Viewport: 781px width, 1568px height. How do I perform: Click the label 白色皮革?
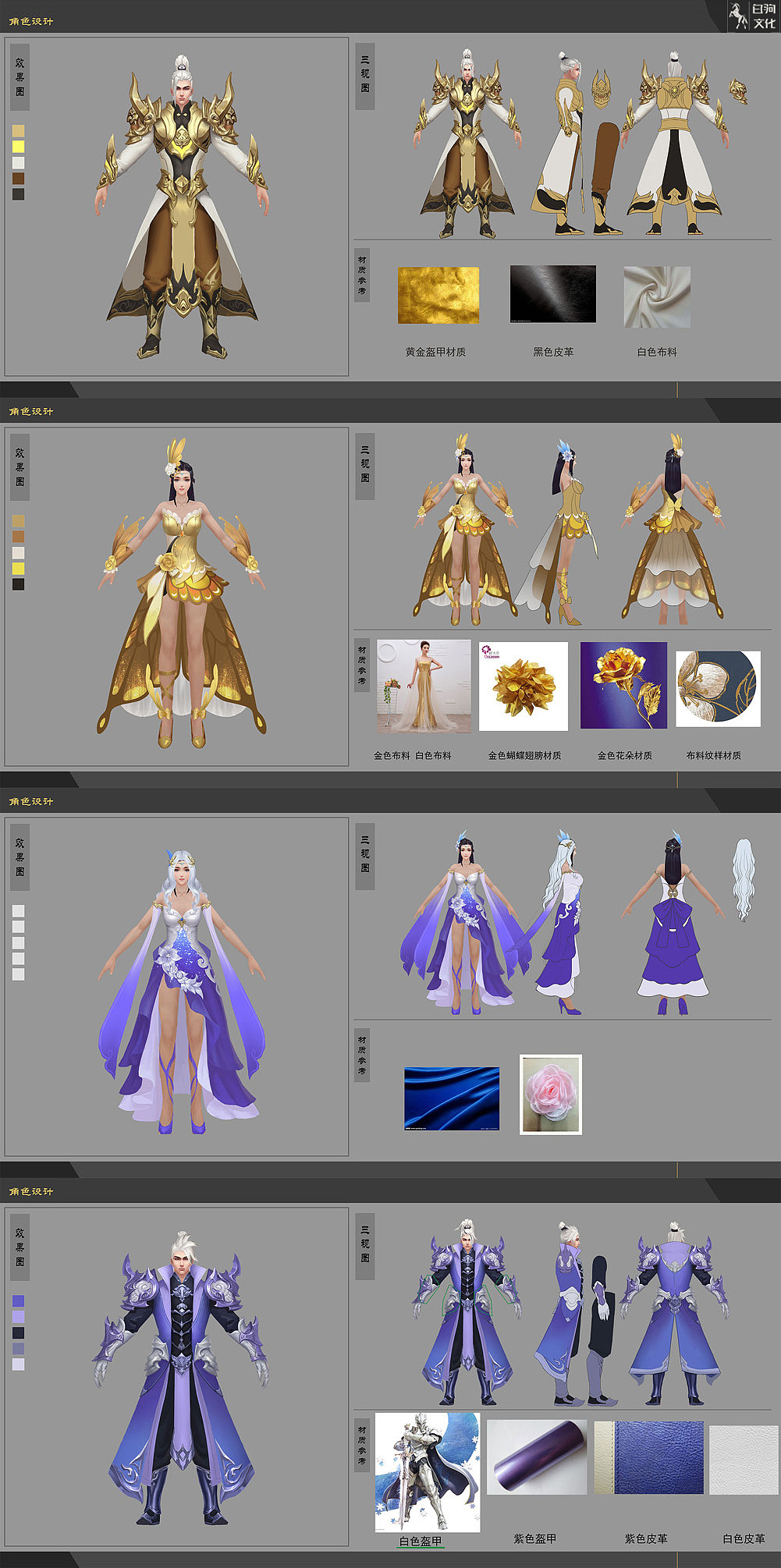(x=744, y=1538)
